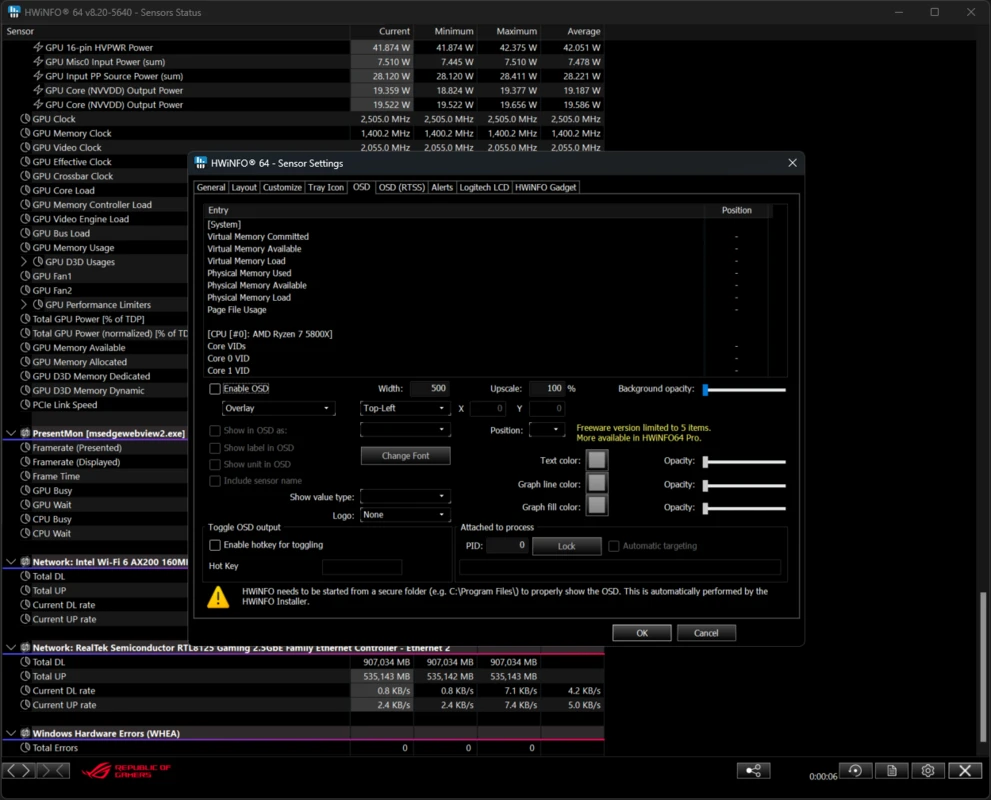
Task: Click the Graph fill color swatch
Action: click(597, 506)
